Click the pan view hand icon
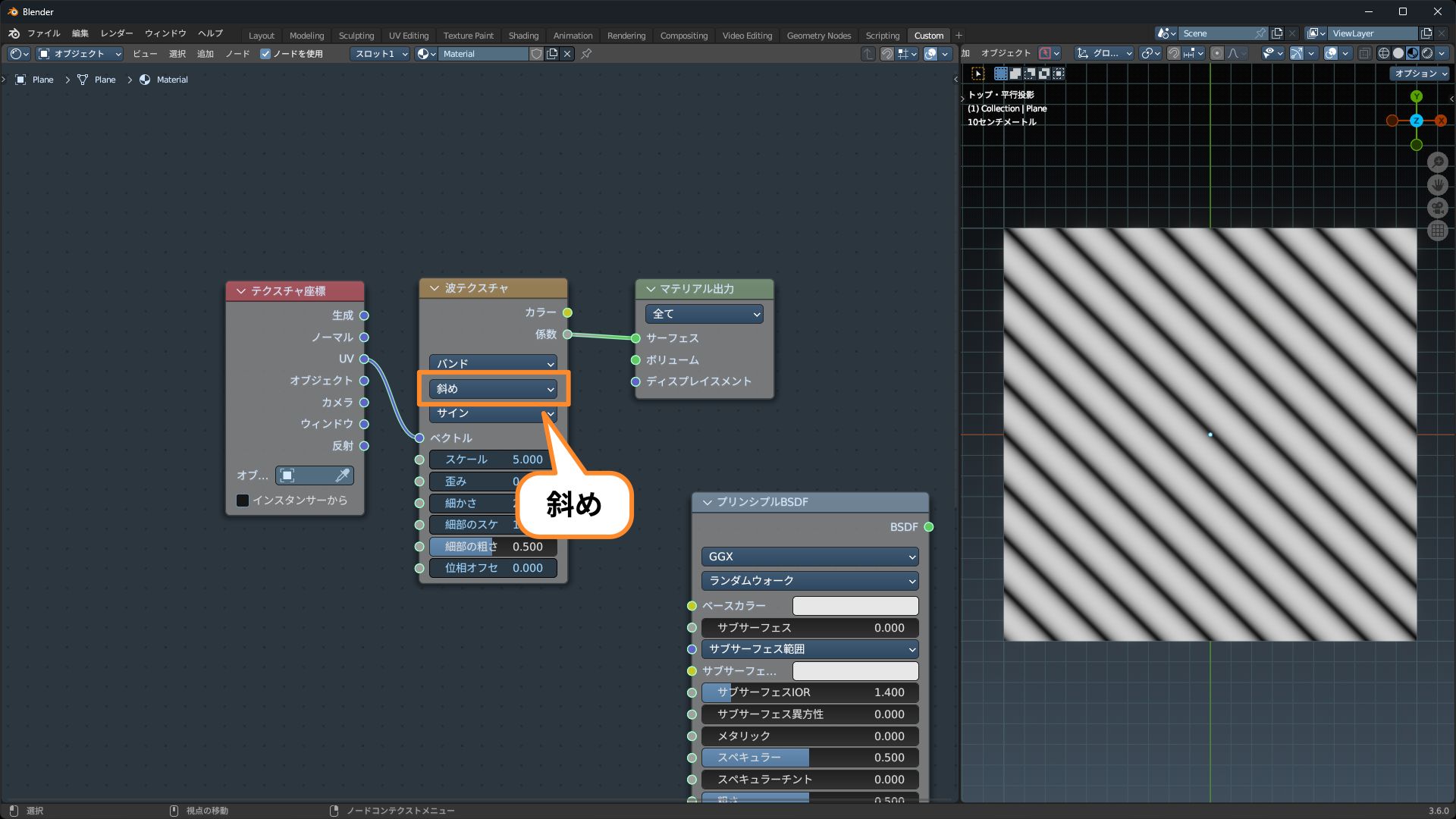The image size is (1456, 819). (1437, 185)
